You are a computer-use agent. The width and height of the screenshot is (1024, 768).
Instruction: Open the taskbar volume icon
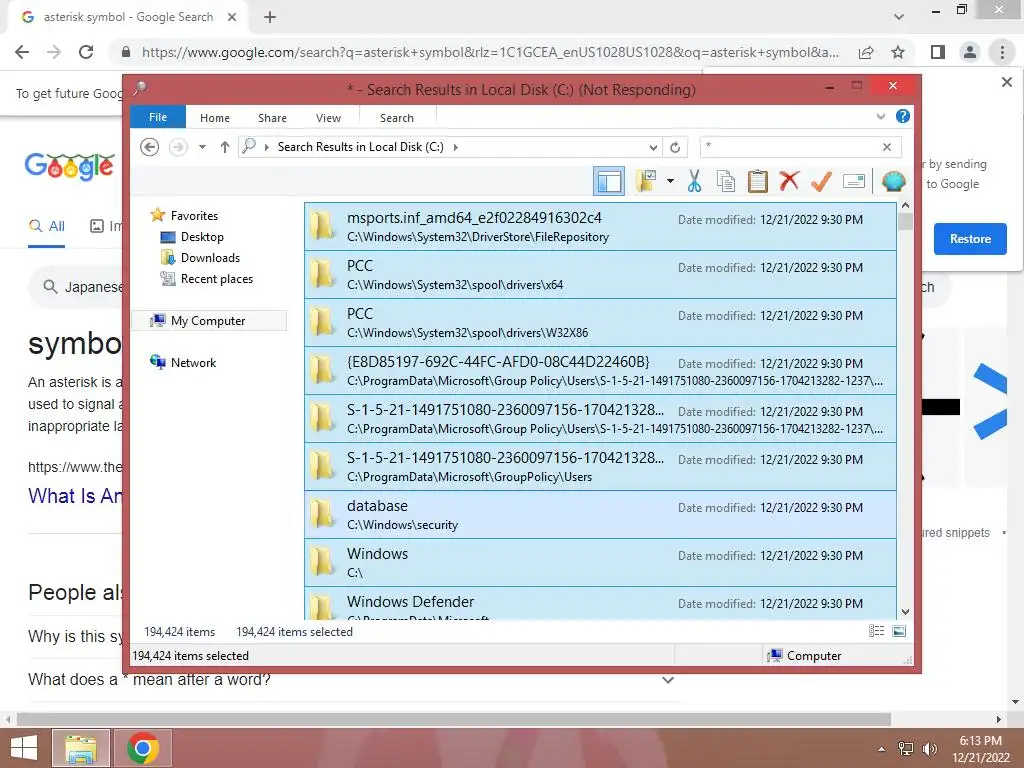(929, 749)
